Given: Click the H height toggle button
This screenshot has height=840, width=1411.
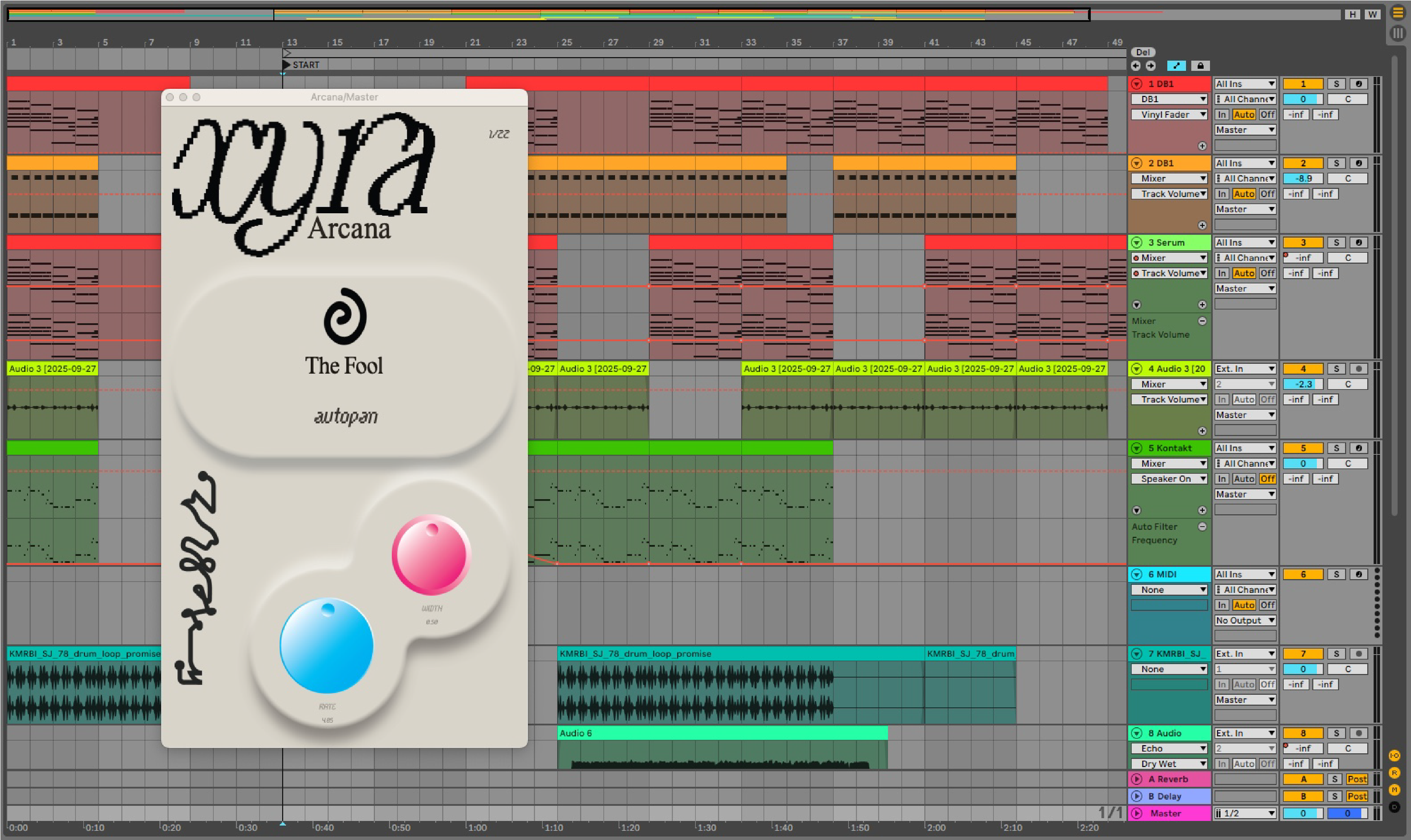Looking at the screenshot, I should pyautogui.click(x=1353, y=14).
